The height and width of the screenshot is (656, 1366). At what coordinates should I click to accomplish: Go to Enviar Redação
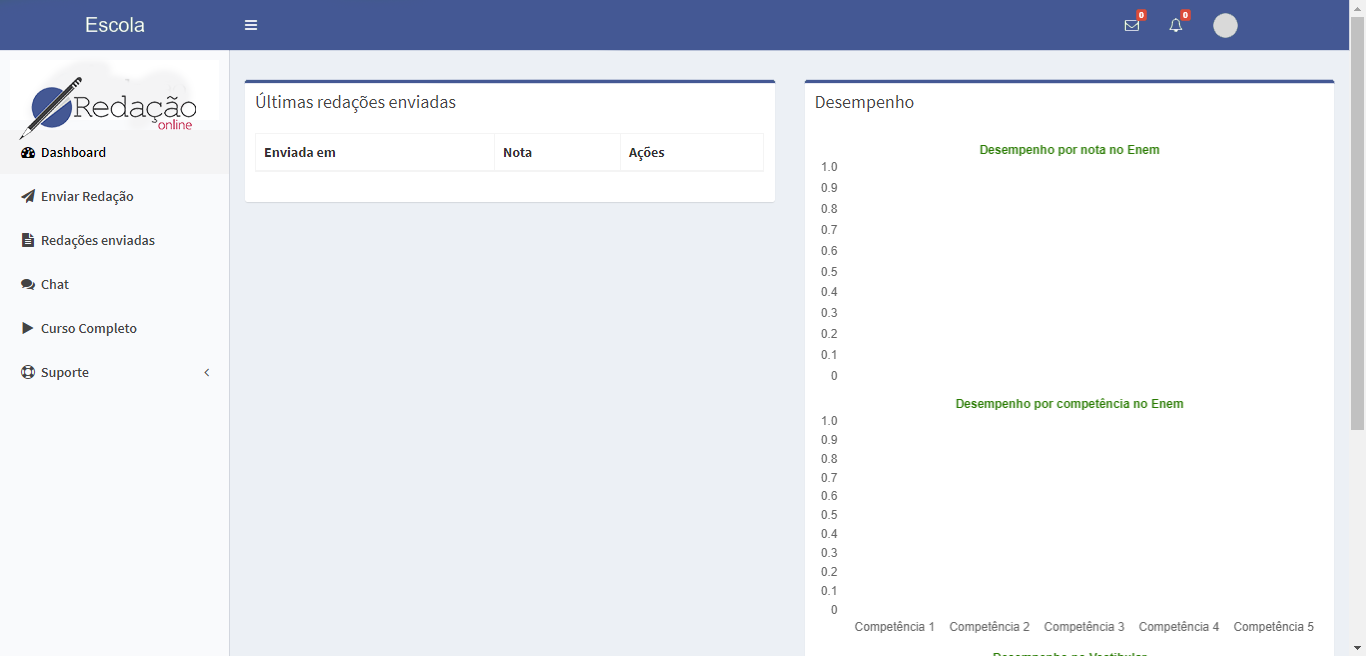point(114,196)
